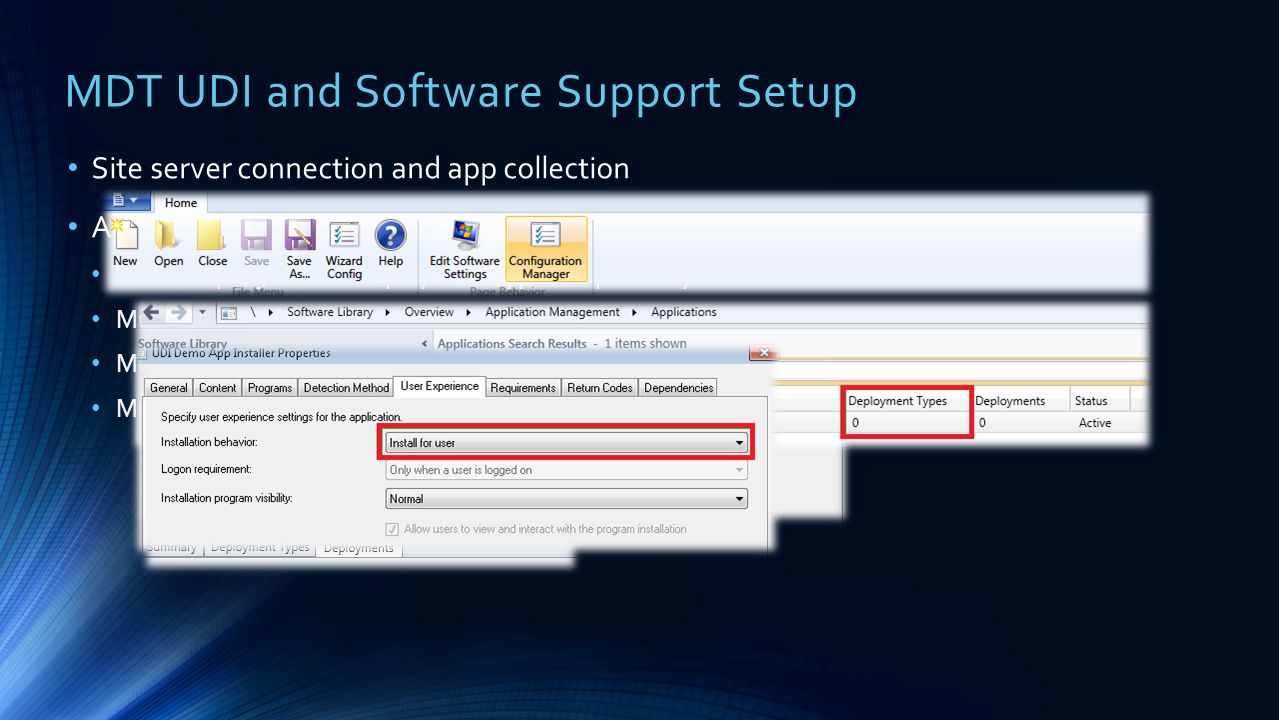Switch to the Summary bottom tab
Image resolution: width=1279 pixels, height=720 pixels.
pos(172,547)
